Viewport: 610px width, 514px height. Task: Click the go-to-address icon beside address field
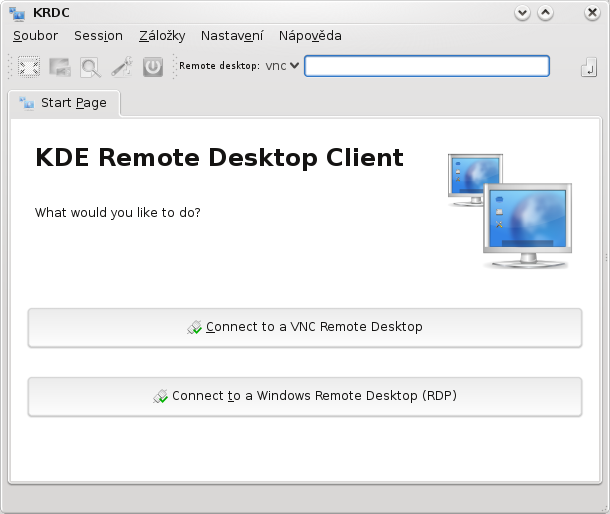coord(589,67)
